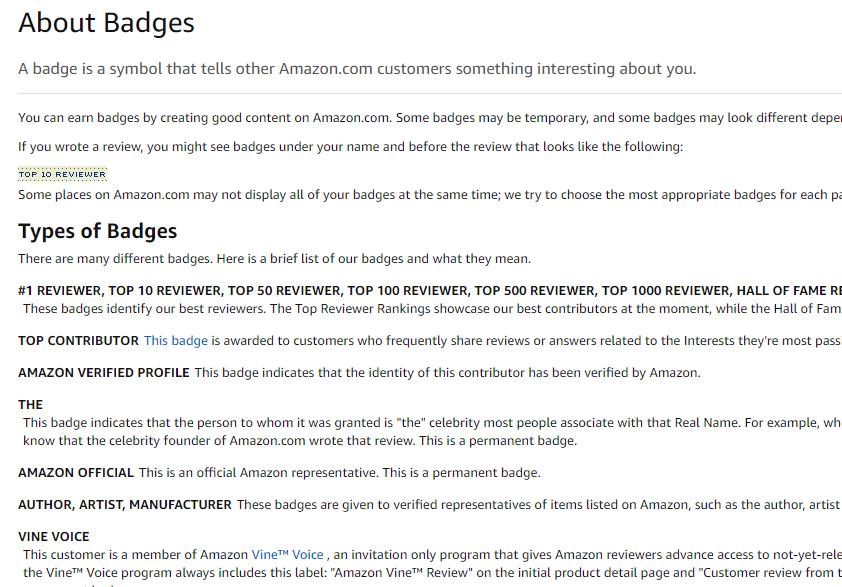This screenshot has width=842, height=587.
Task: Click the VINE VOICE badge heading
Action: [54, 537]
